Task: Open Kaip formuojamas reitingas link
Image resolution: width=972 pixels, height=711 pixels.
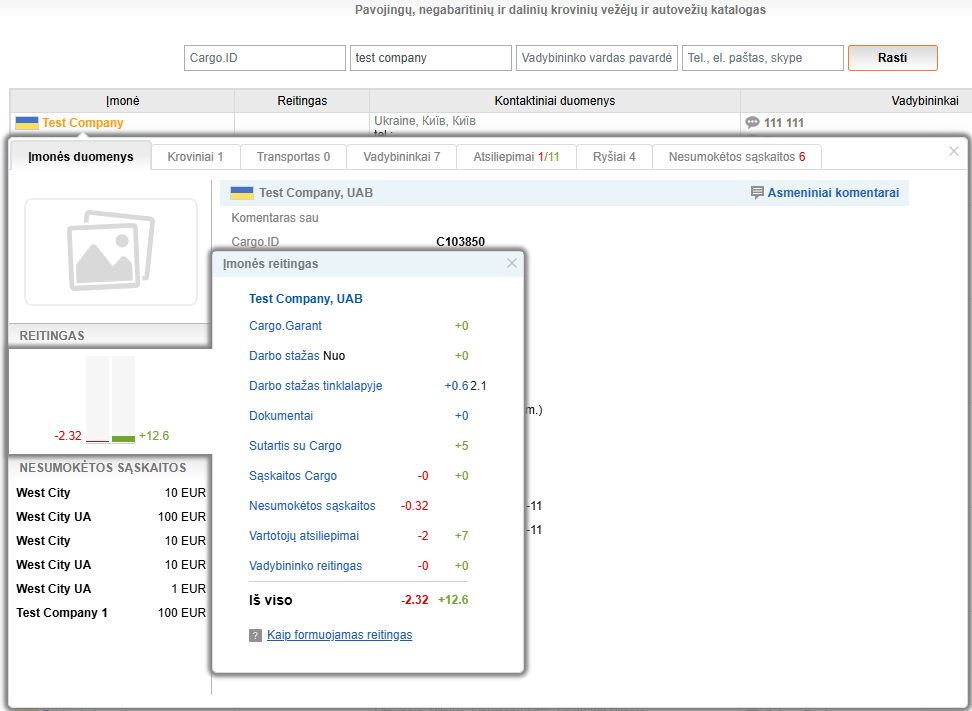Action: [339, 635]
